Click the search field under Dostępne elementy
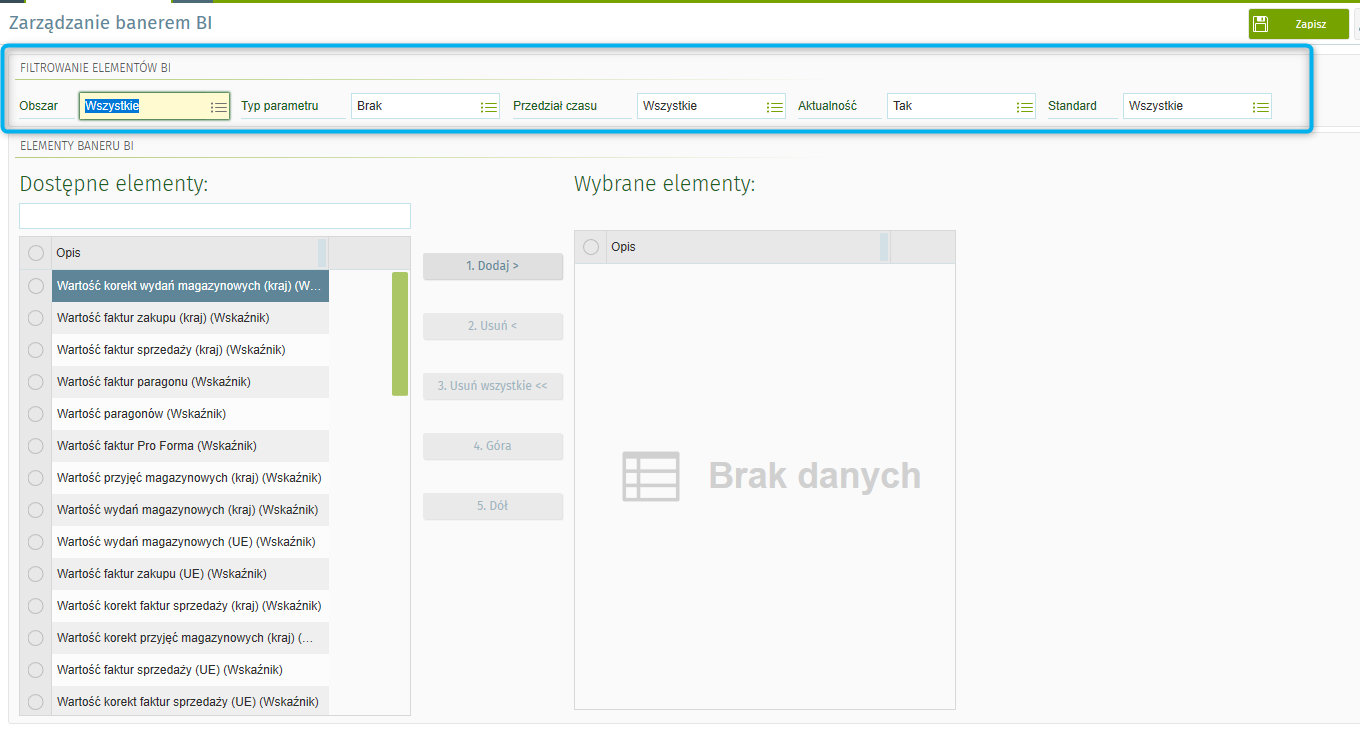This screenshot has height=756, width=1360. pyautogui.click(x=214, y=216)
